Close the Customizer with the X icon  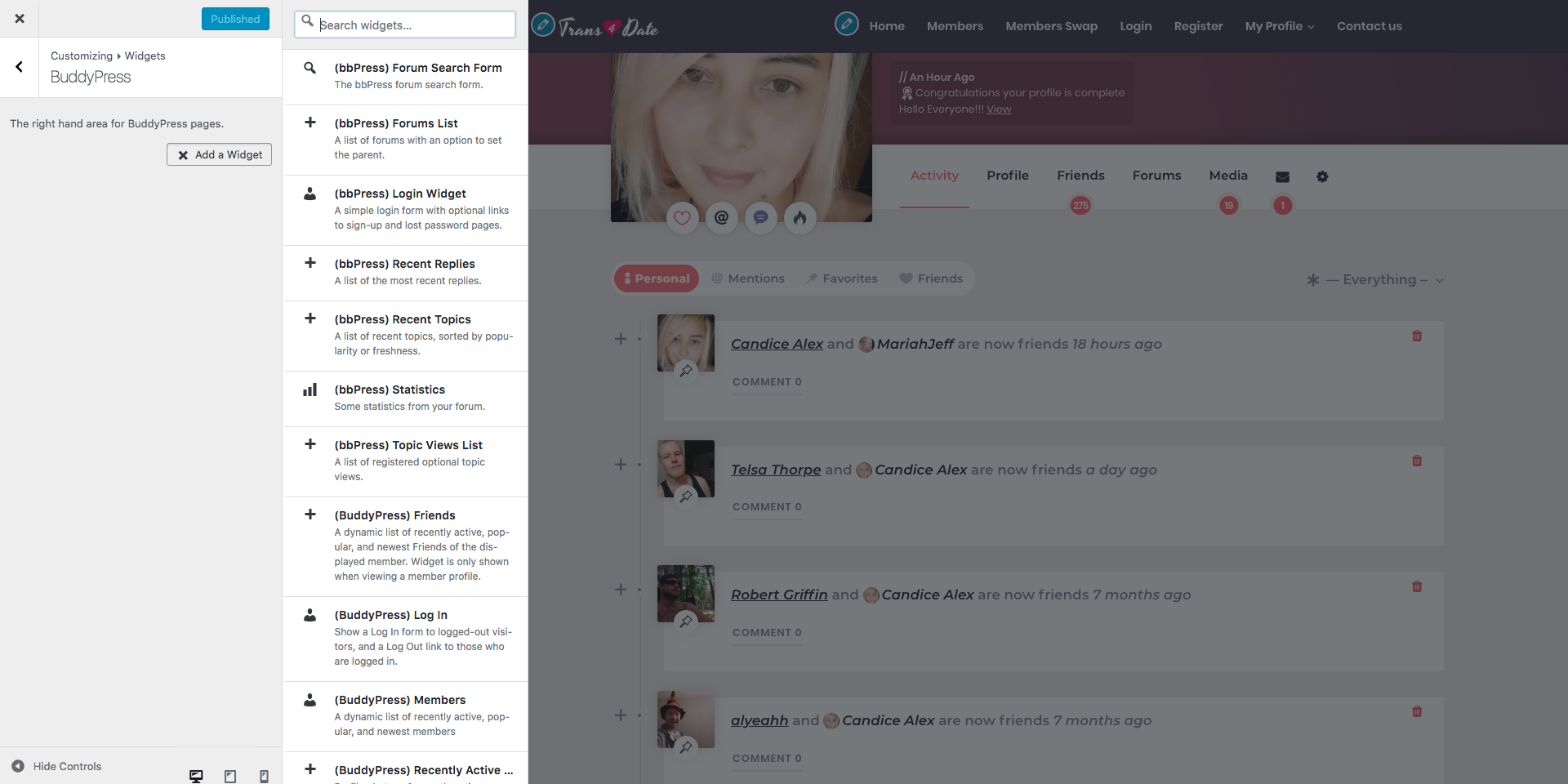tap(20, 19)
